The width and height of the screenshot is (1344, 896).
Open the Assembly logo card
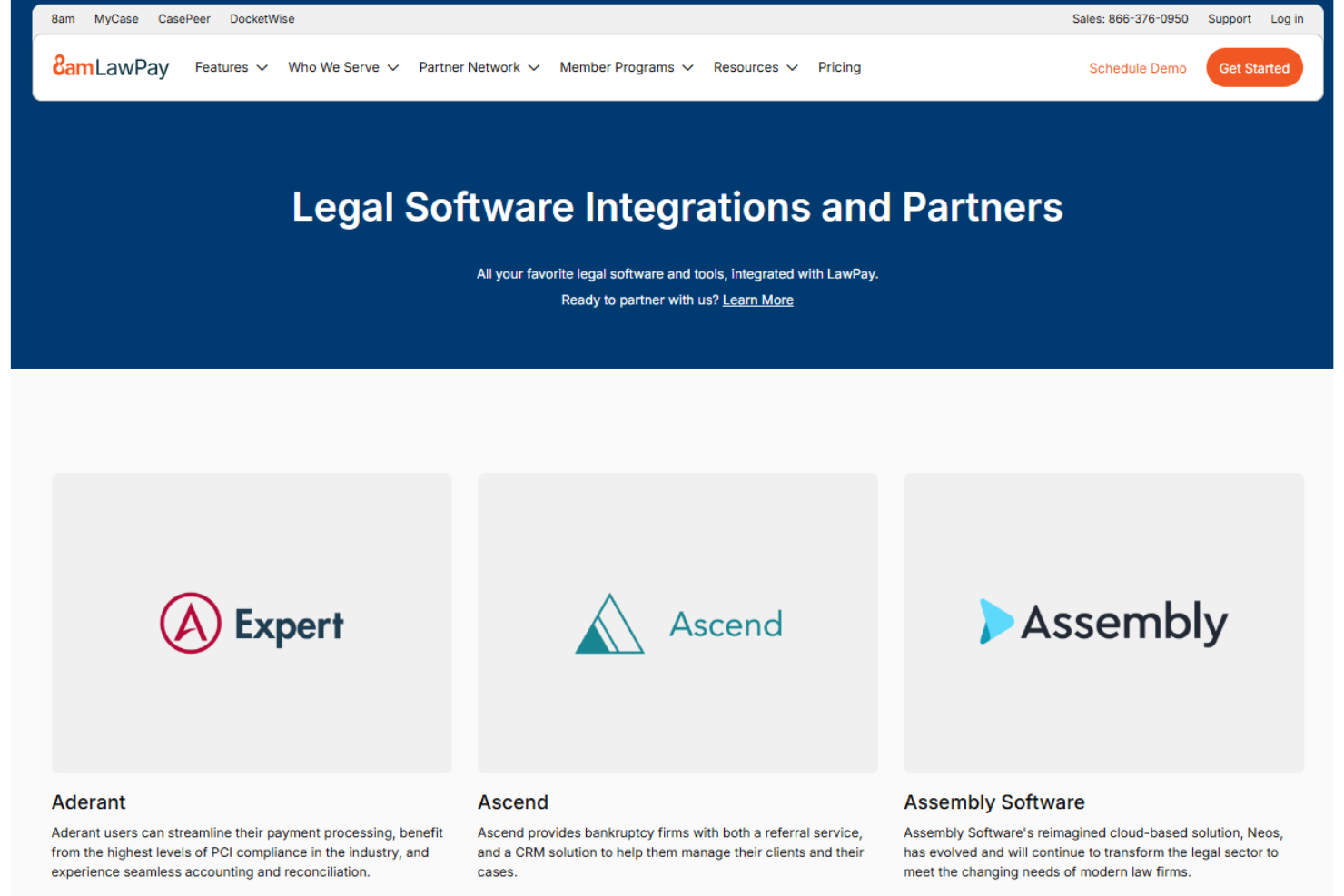click(x=1103, y=623)
